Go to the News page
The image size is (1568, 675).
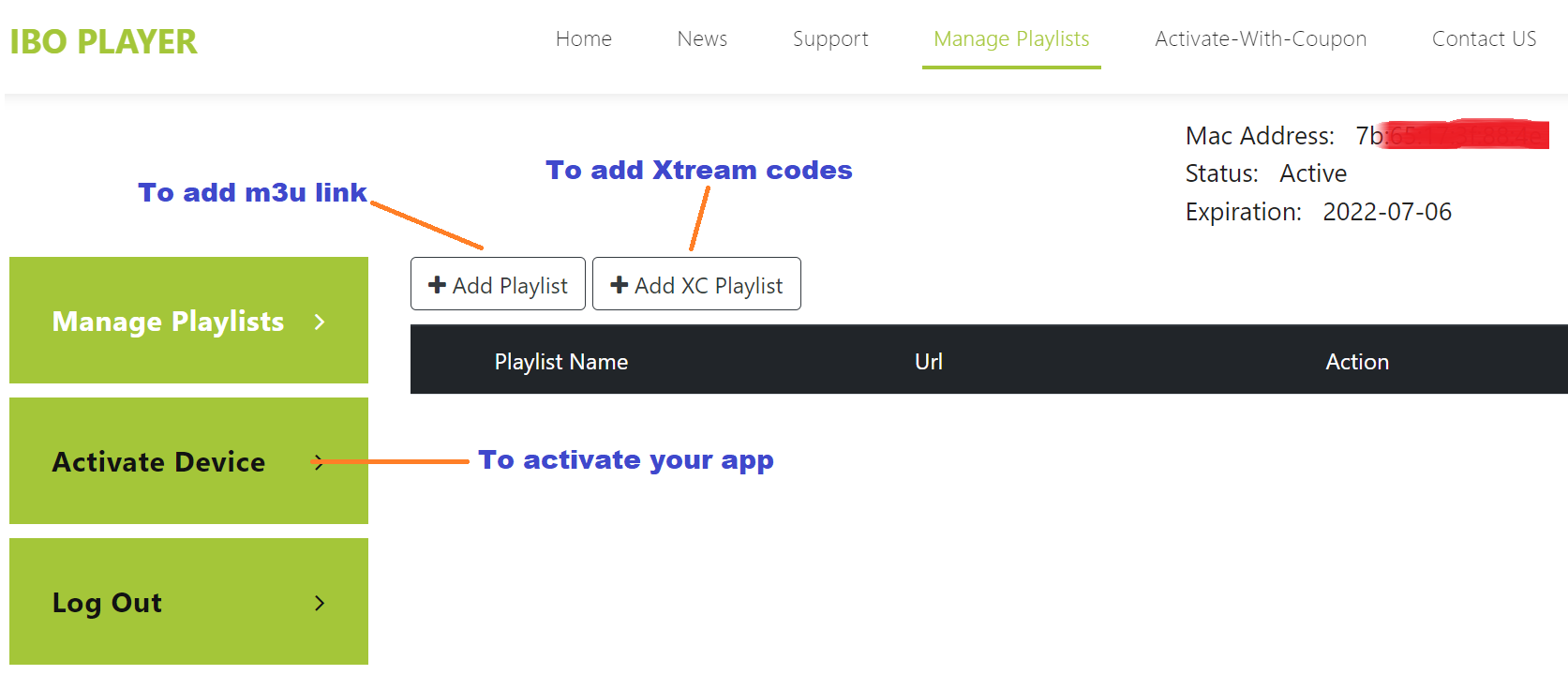(x=702, y=38)
